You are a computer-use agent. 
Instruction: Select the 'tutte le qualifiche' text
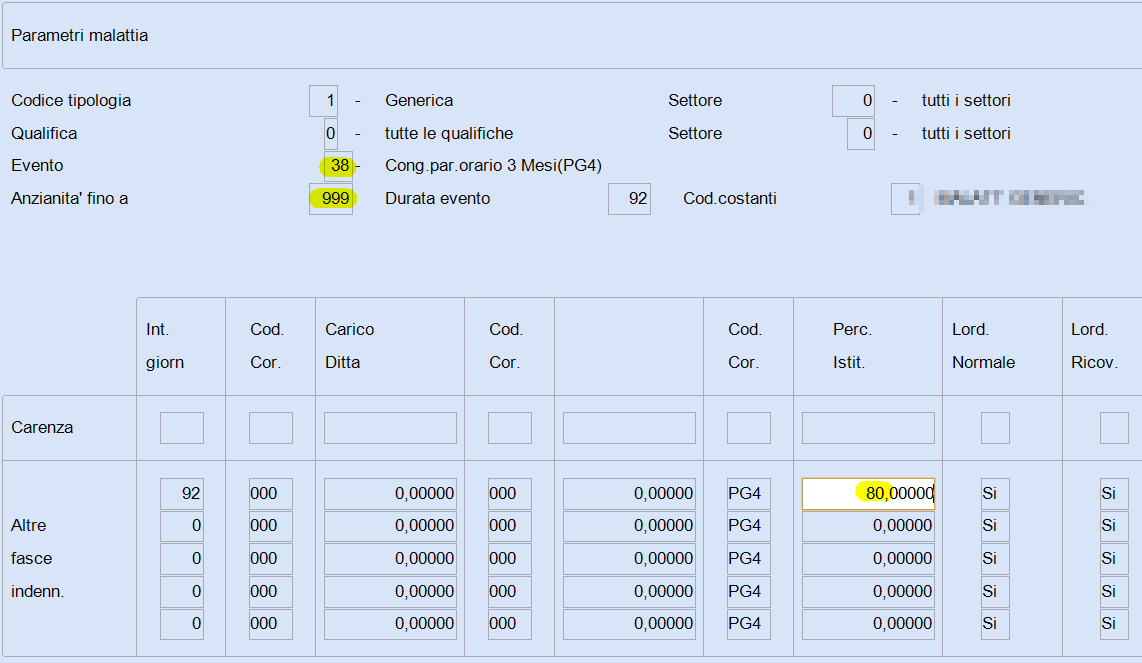(x=449, y=133)
